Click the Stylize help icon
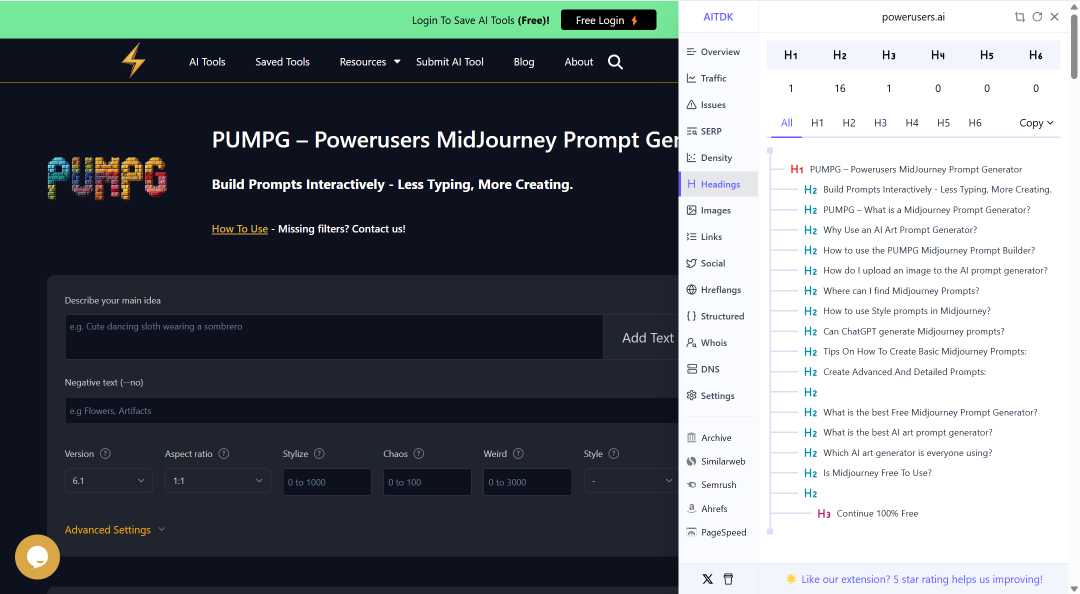Image resolution: width=1080 pixels, height=594 pixels. point(319,453)
